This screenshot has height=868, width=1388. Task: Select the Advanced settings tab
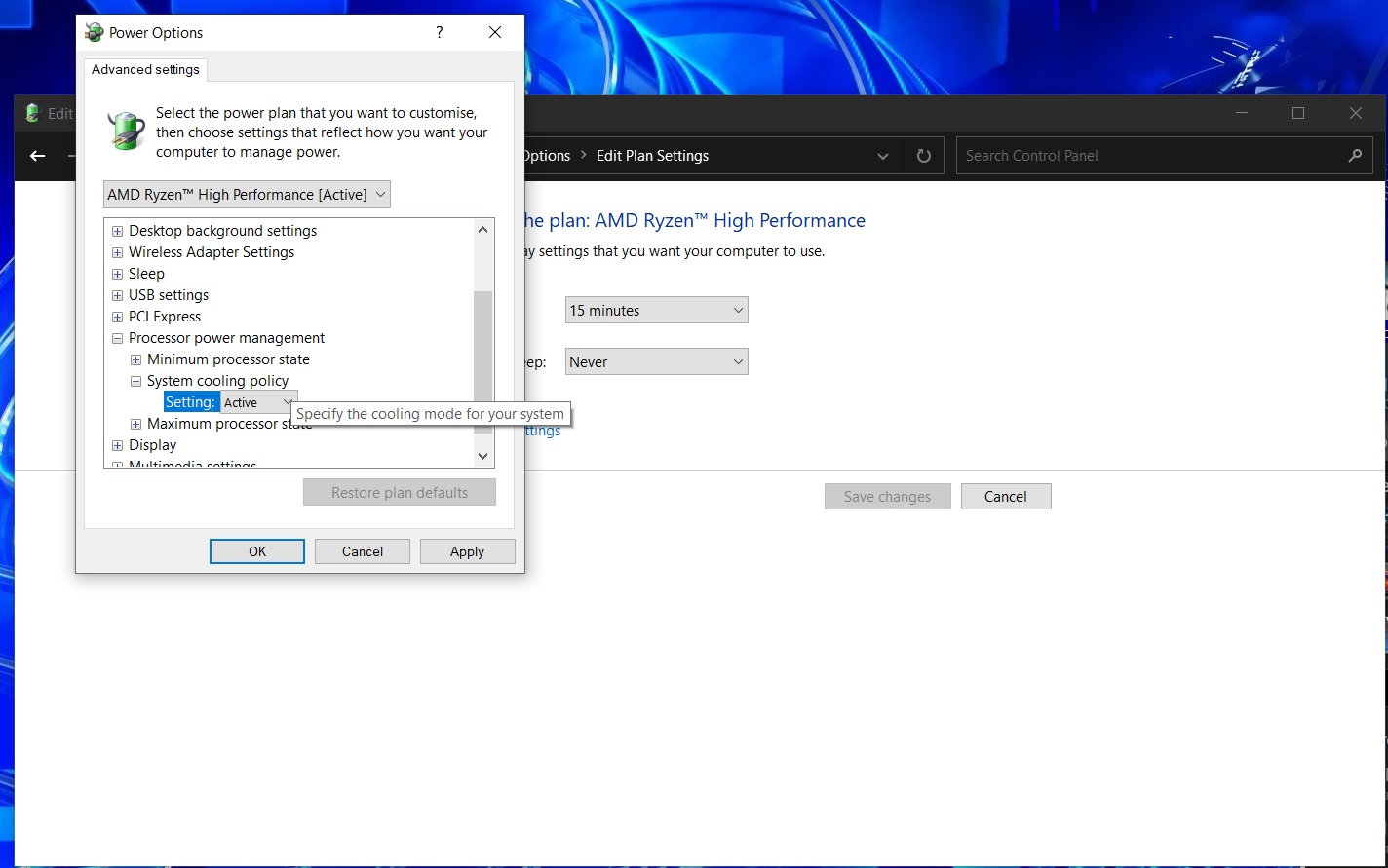145,69
